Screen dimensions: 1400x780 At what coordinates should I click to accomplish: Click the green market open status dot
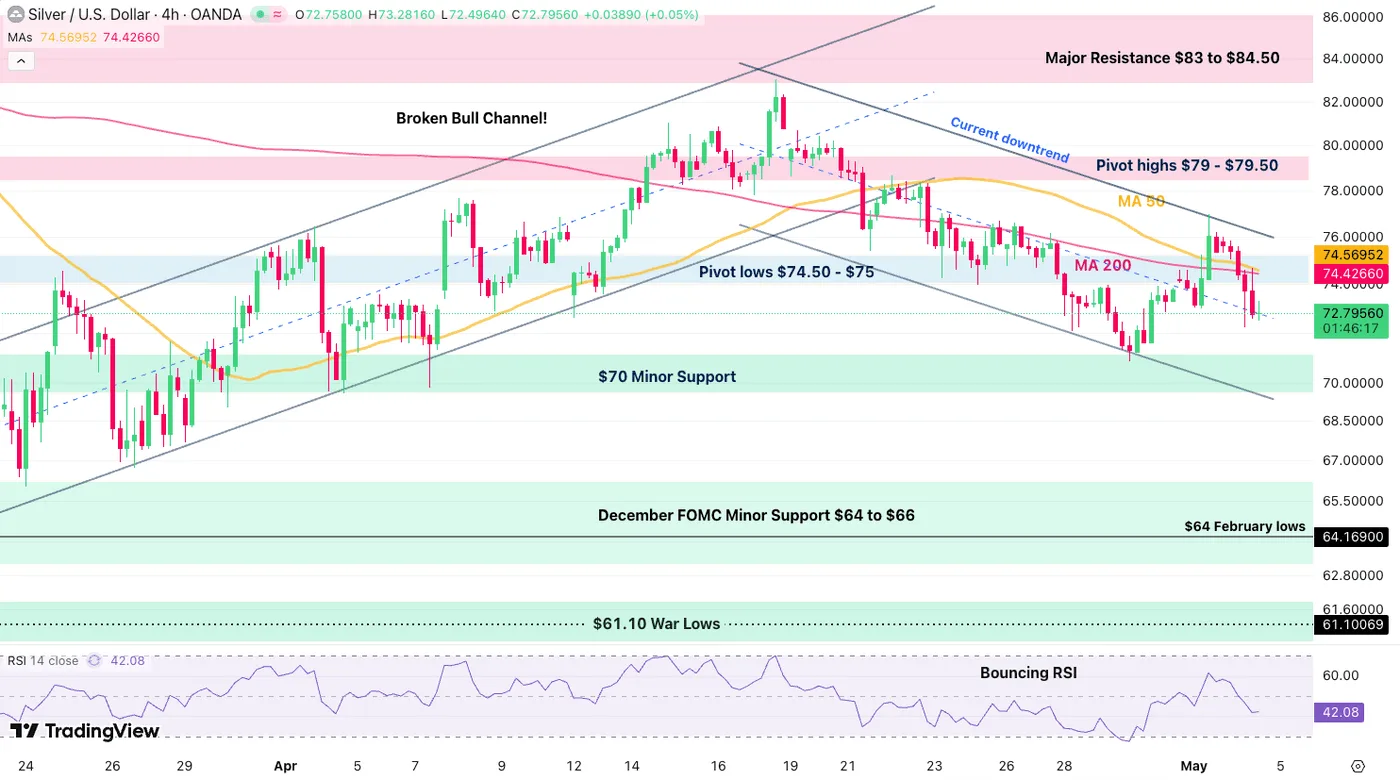pos(259,15)
